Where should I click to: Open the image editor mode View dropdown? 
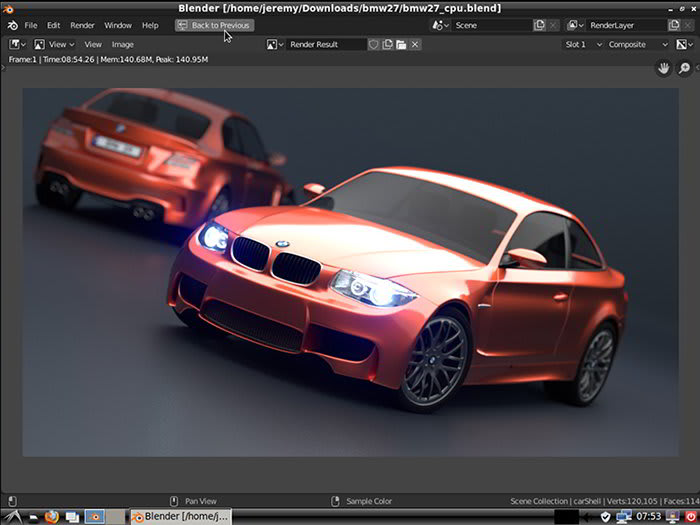click(54, 44)
